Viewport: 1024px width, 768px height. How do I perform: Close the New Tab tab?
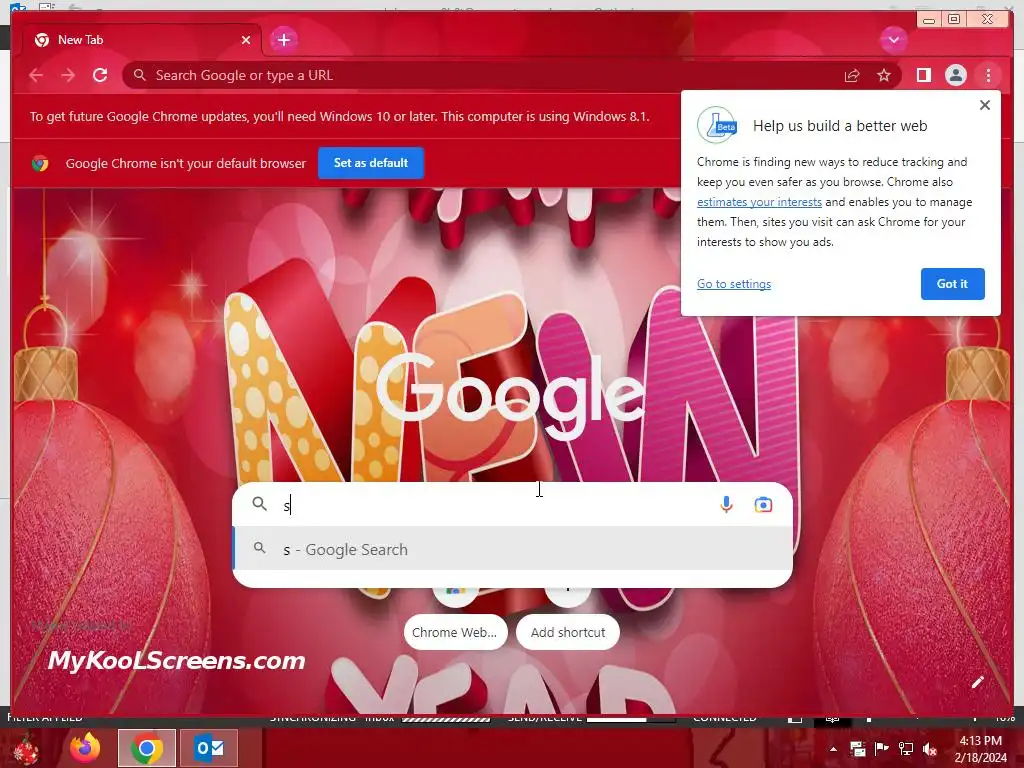tap(246, 40)
